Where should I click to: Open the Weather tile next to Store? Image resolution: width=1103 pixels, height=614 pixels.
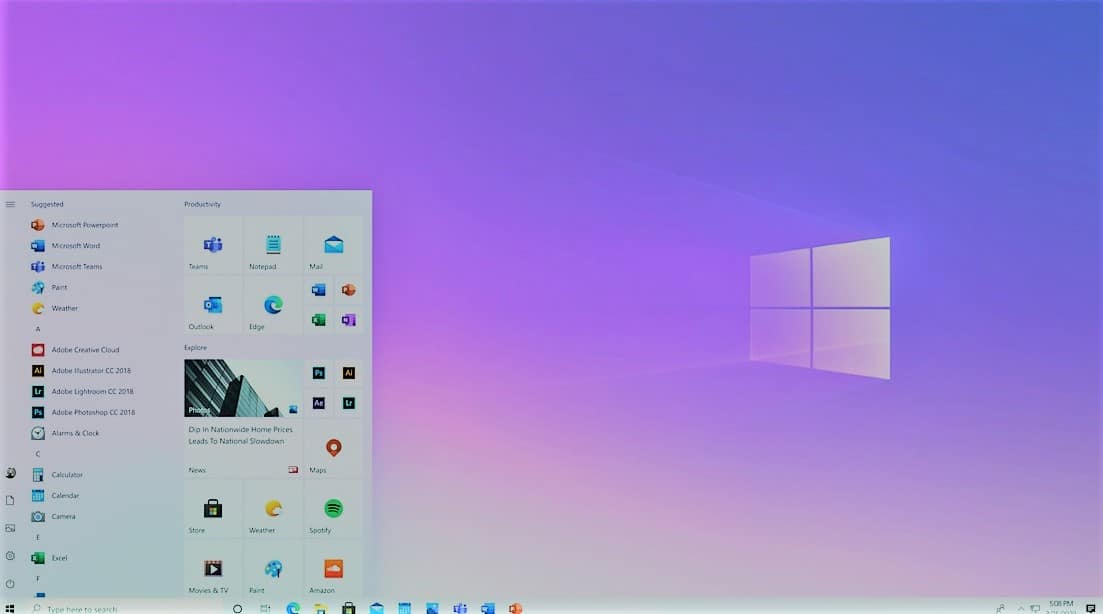(x=273, y=509)
